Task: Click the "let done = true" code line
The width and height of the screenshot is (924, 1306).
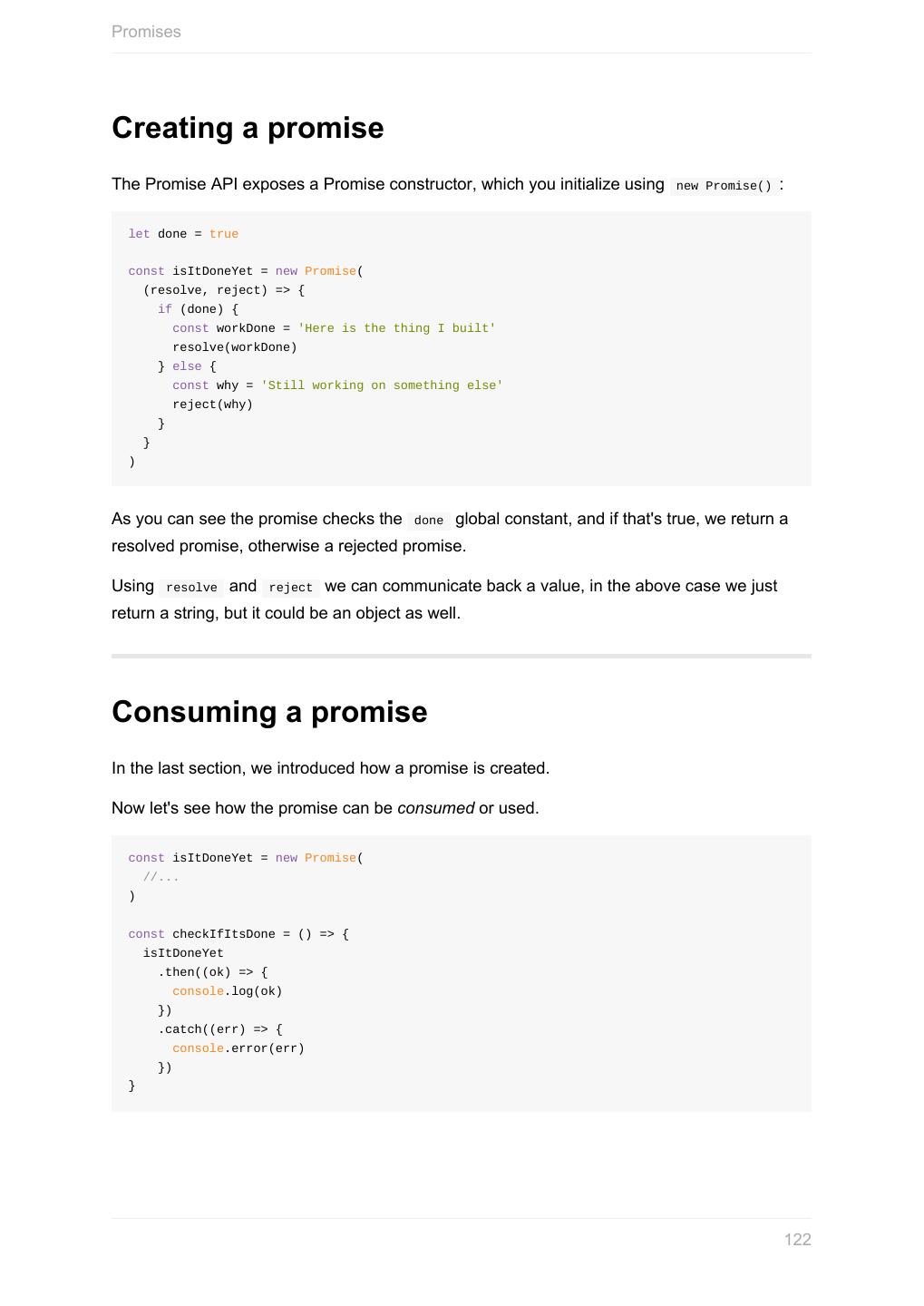Action: (x=183, y=234)
